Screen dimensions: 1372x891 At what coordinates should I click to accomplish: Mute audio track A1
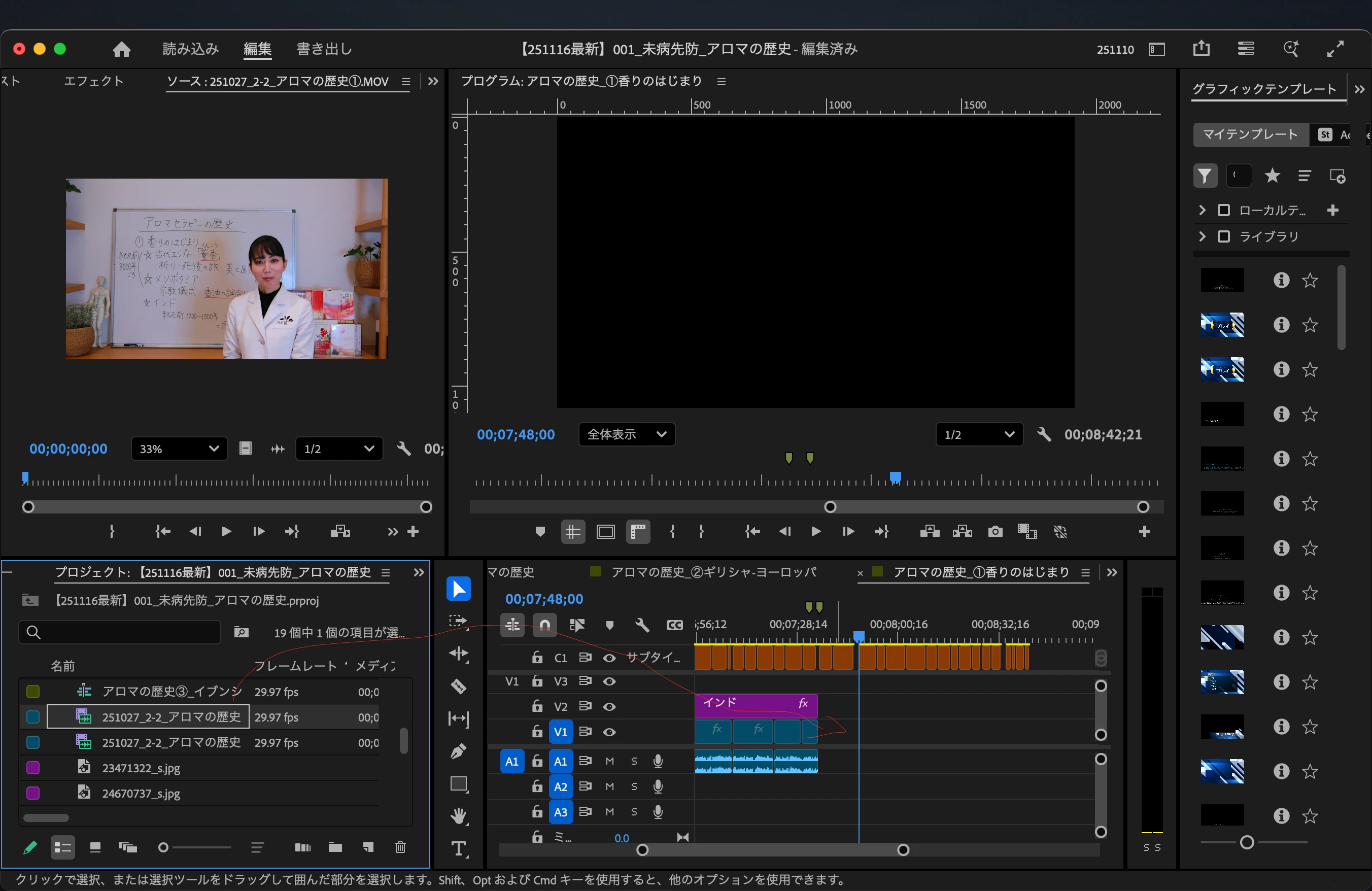pyautogui.click(x=609, y=761)
